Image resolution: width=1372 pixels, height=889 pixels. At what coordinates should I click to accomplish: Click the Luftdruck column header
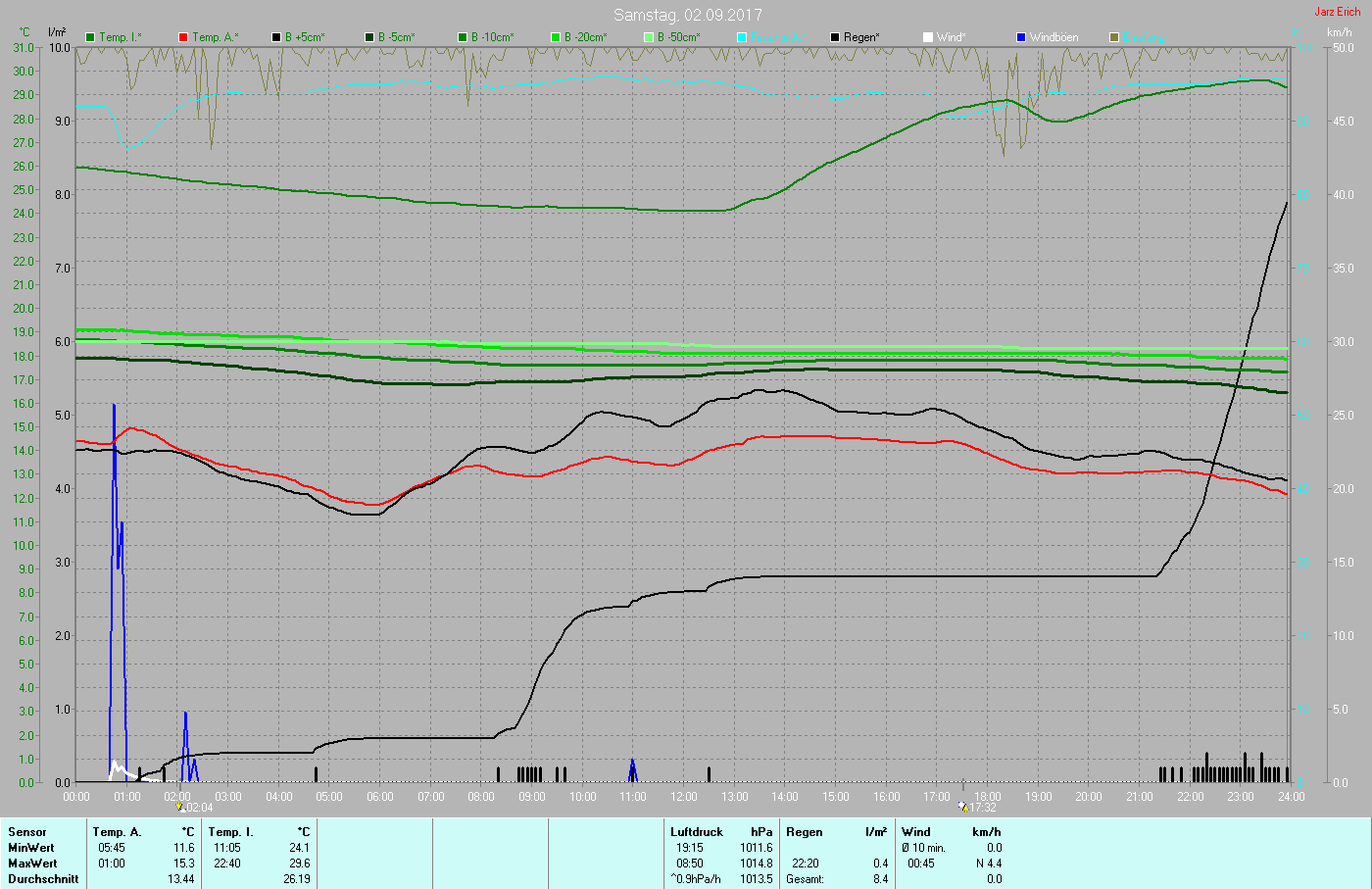click(697, 832)
